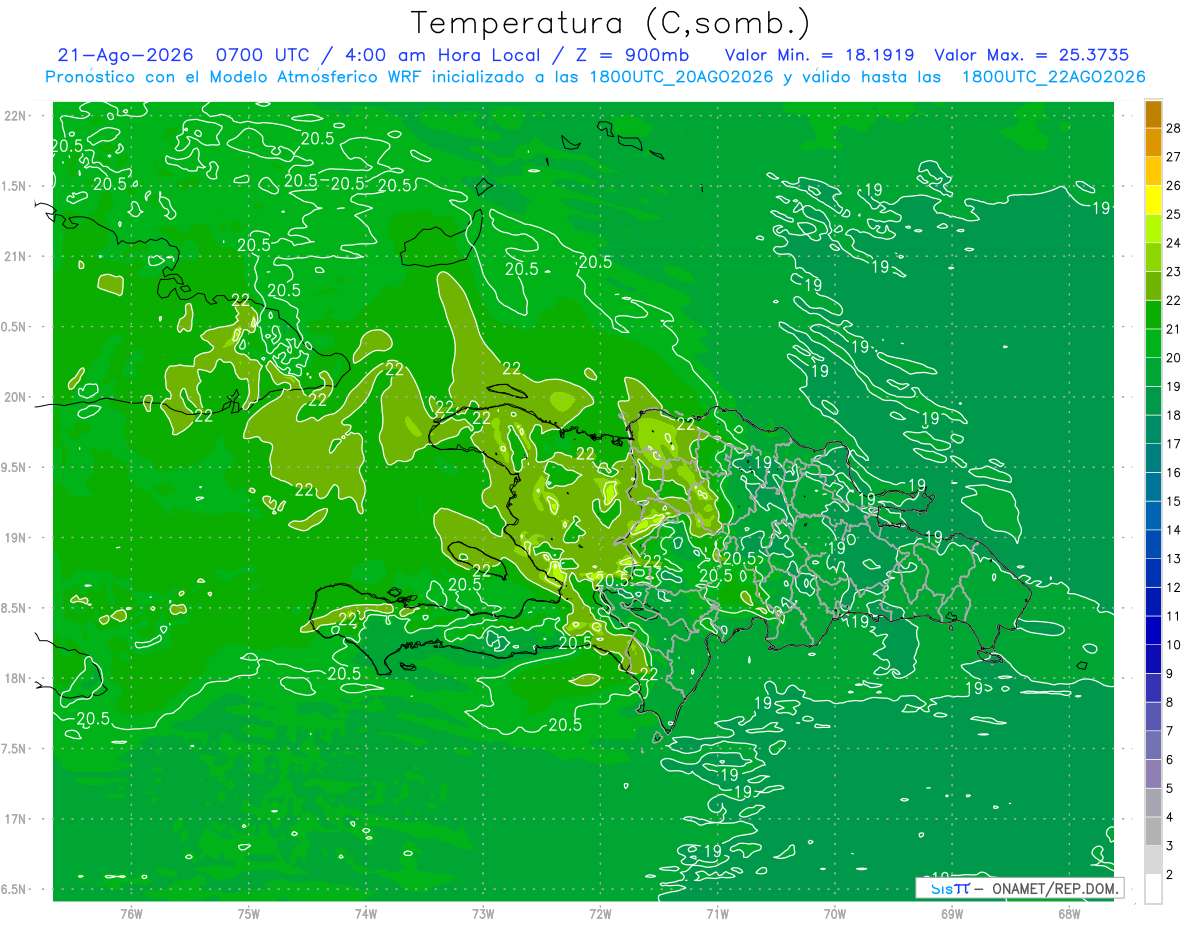Click the color scale label 25
This screenshot has width=1200, height=927.
(x=1173, y=213)
